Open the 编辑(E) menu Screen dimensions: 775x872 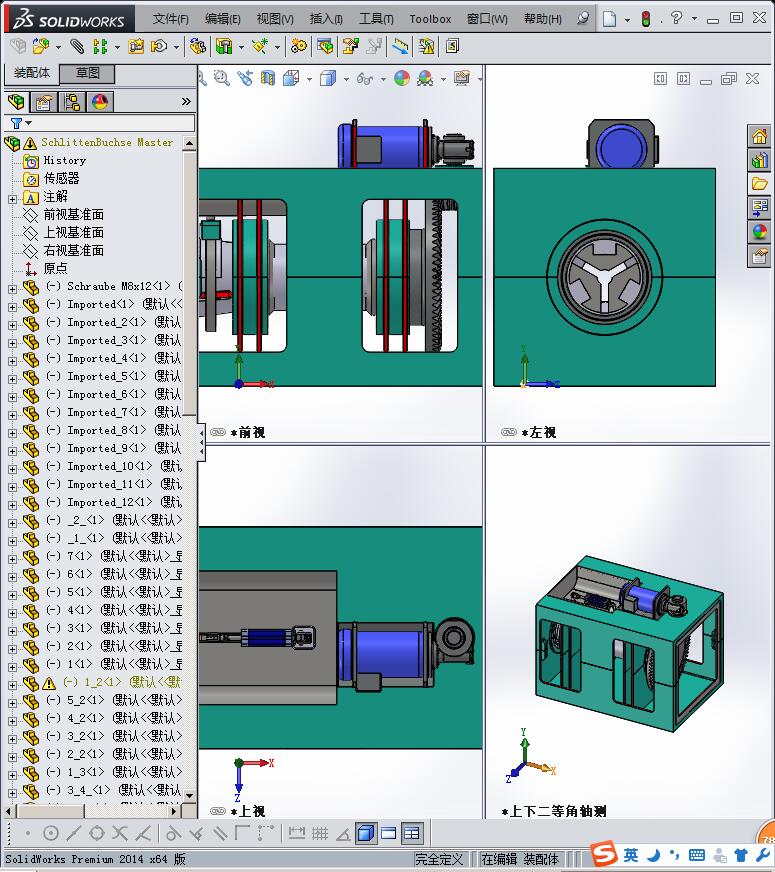click(x=222, y=19)
